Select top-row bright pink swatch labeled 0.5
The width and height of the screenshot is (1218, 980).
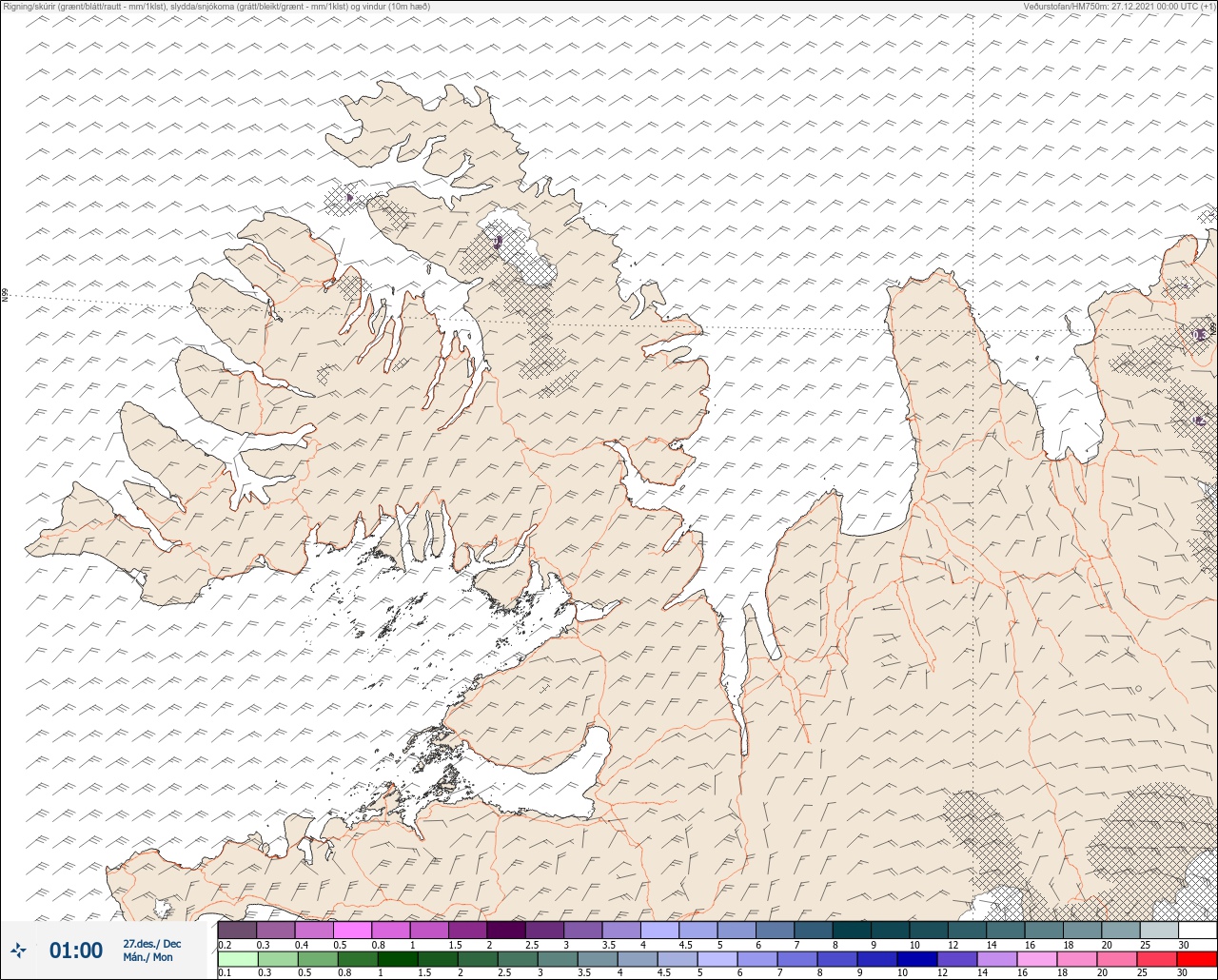click(x=352, y=930)
